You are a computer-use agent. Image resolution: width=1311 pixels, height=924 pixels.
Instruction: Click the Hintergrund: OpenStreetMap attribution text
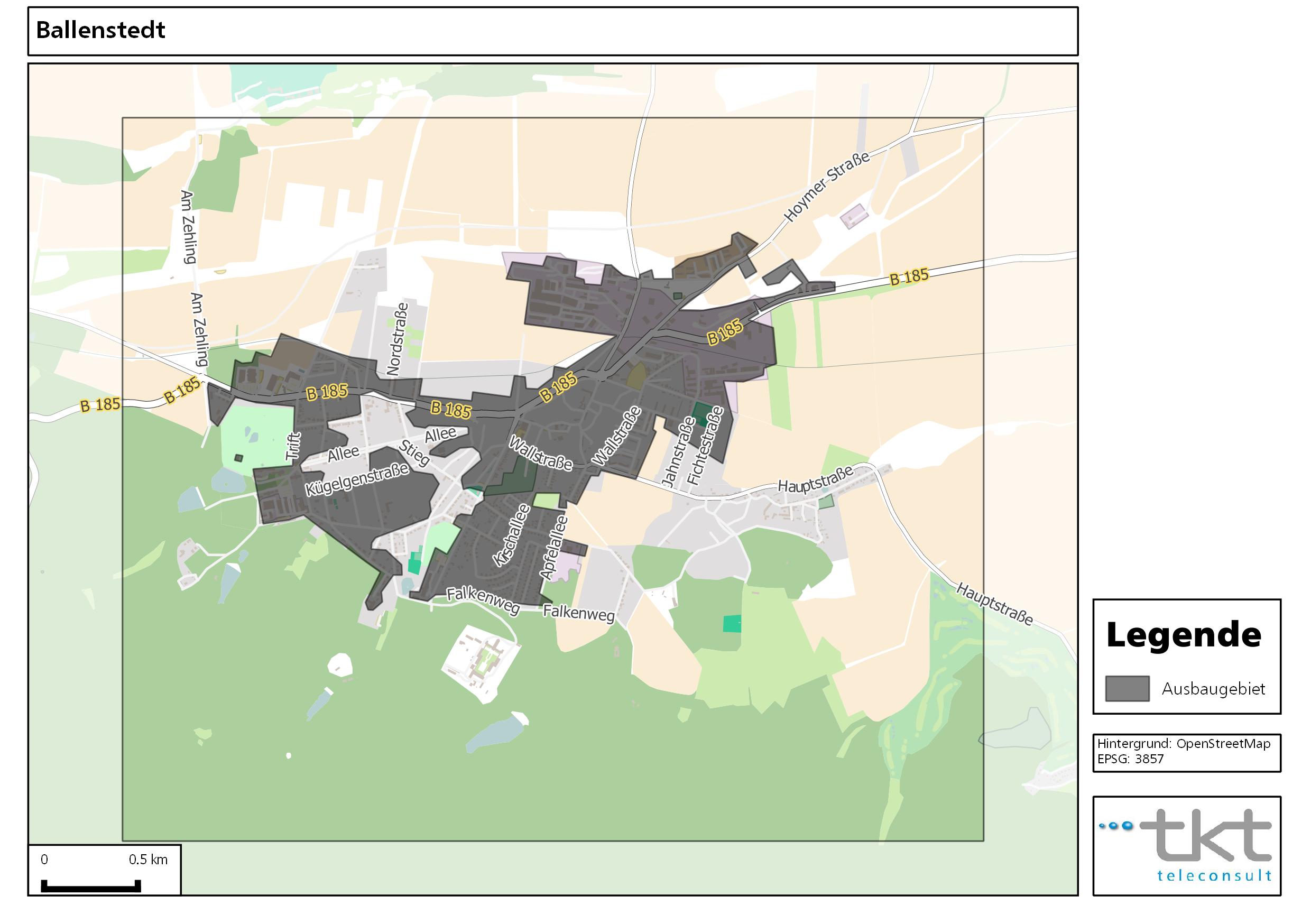click(x=1184, y=744)
